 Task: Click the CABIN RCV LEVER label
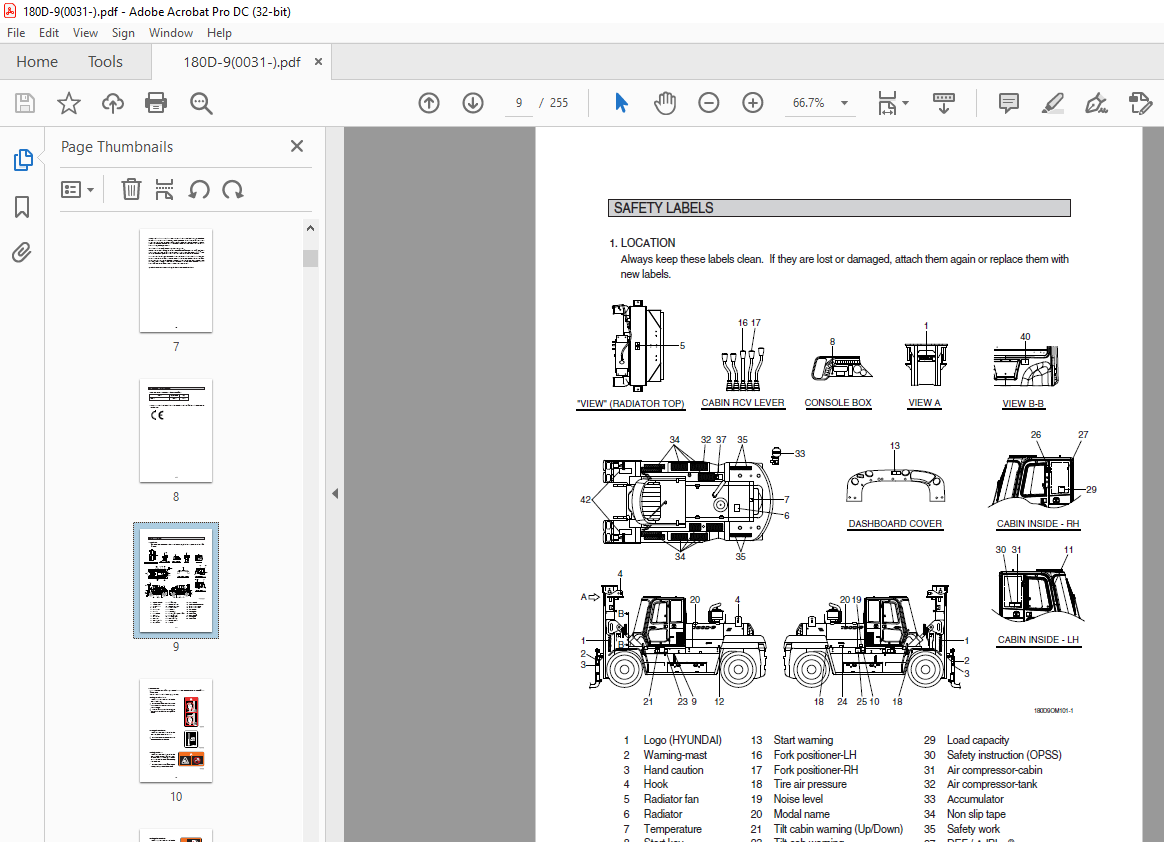pos(743,403)
